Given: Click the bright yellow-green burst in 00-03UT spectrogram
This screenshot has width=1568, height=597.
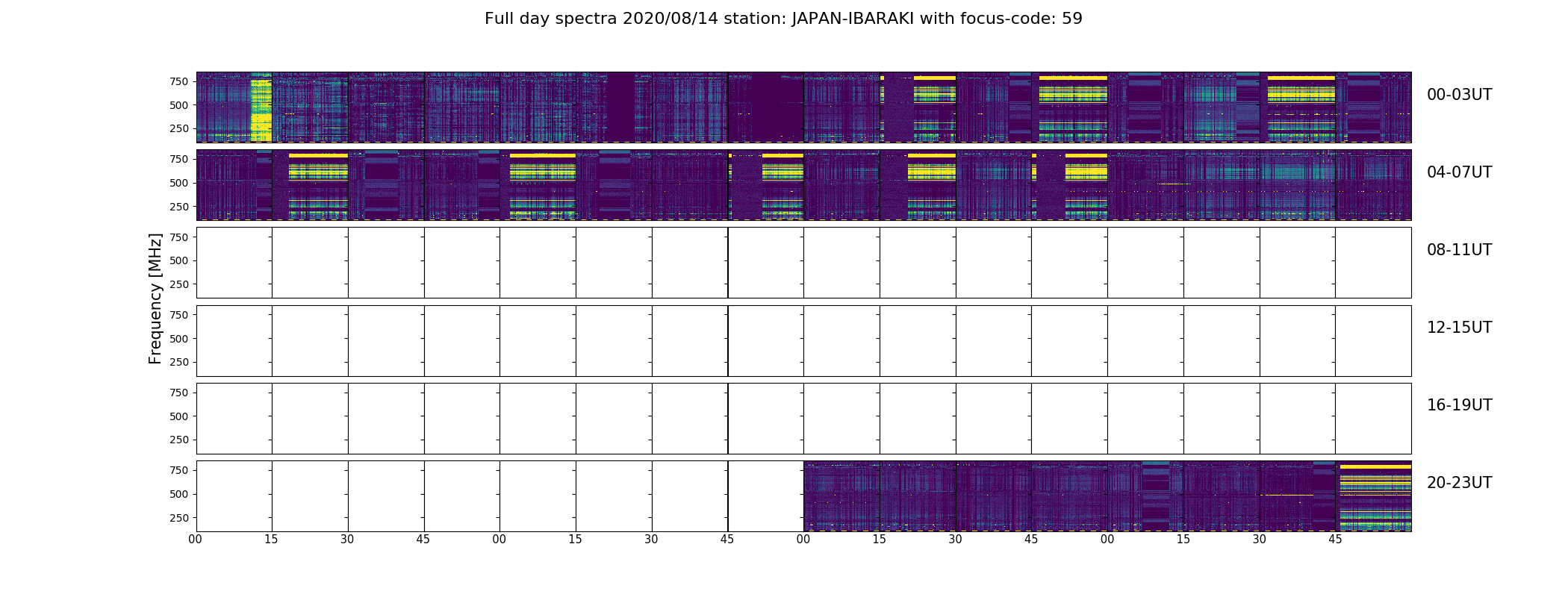Looking at the screenshot, I should [261, 107].
